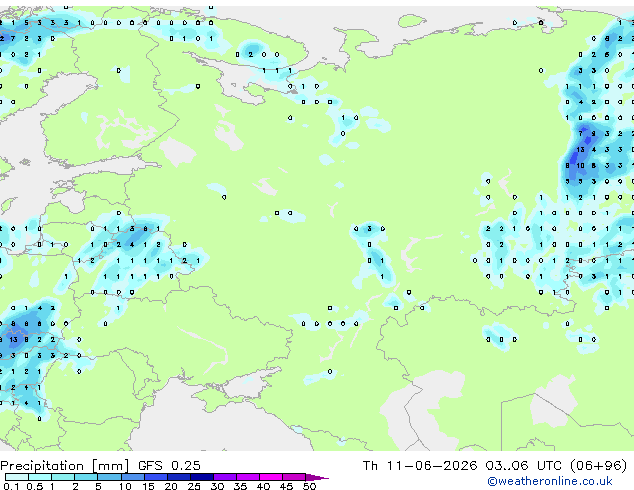Select the 45–50 mm legend color box
The width and height of the screenshot is (634, 490).
click(294, 477)
